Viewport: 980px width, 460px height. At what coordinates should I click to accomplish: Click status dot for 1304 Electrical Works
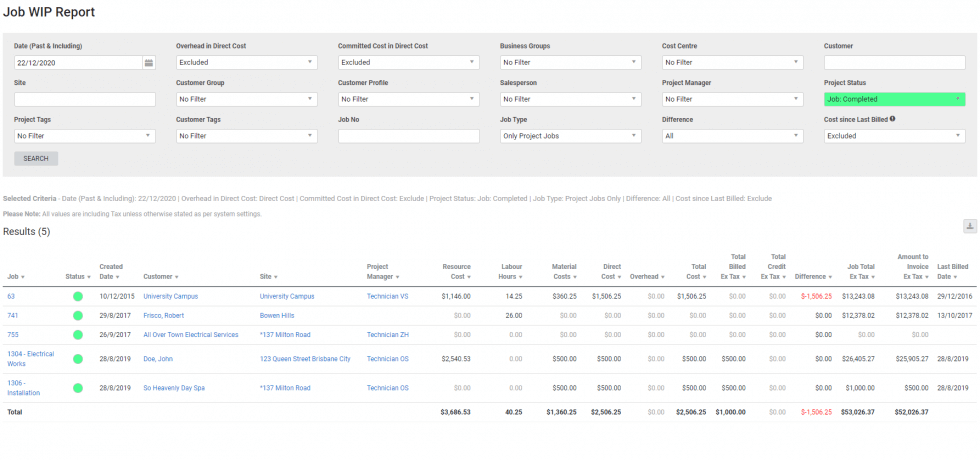point(78,358)
